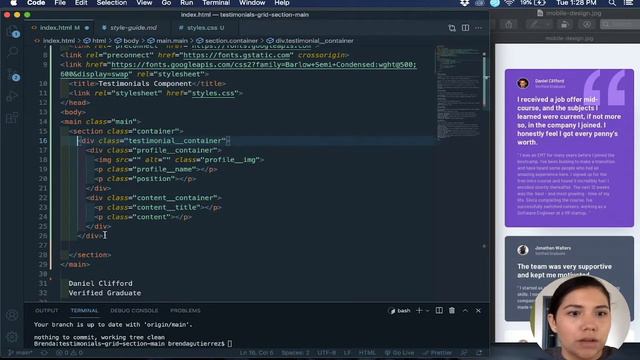Open Run and Debug view

click(x=12, y=96)
